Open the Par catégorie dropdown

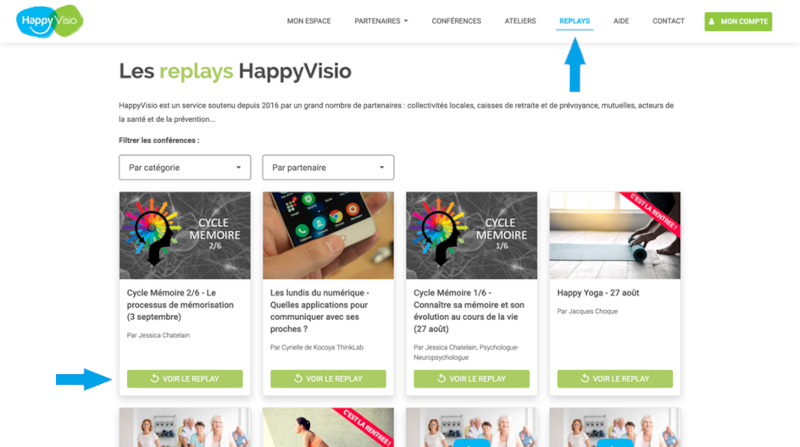coord(185,167)
